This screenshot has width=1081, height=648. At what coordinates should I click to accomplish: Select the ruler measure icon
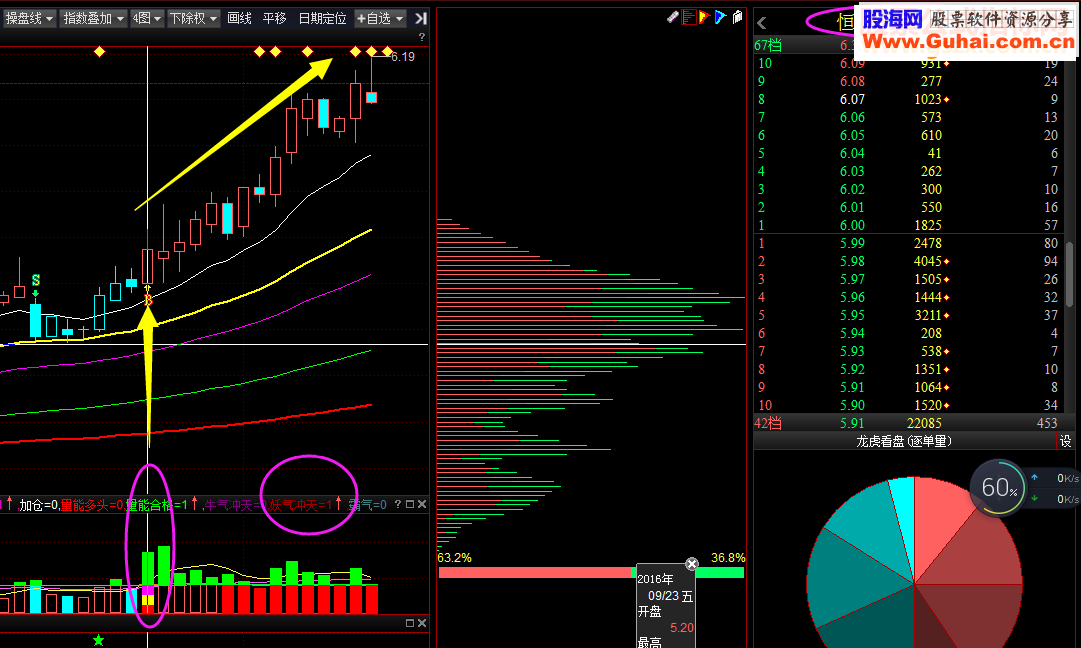[x=673, y=17]
